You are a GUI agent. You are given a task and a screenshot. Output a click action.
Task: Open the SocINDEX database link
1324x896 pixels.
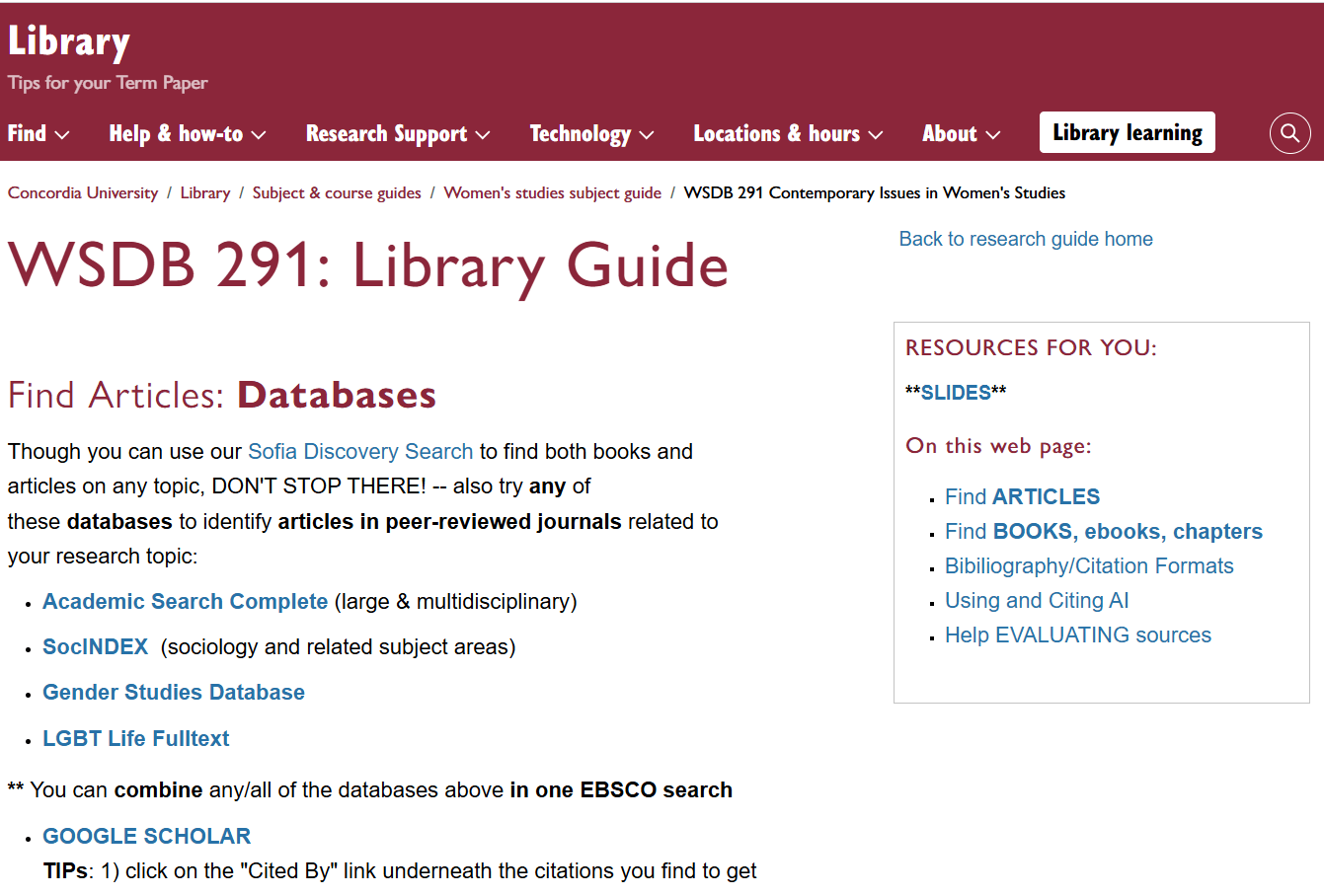coord(95,646)
